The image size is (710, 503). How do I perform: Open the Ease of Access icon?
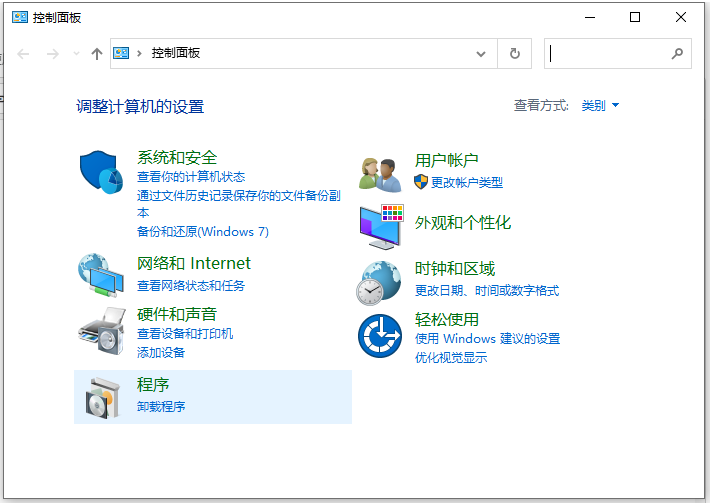click(x=380, y=335)
